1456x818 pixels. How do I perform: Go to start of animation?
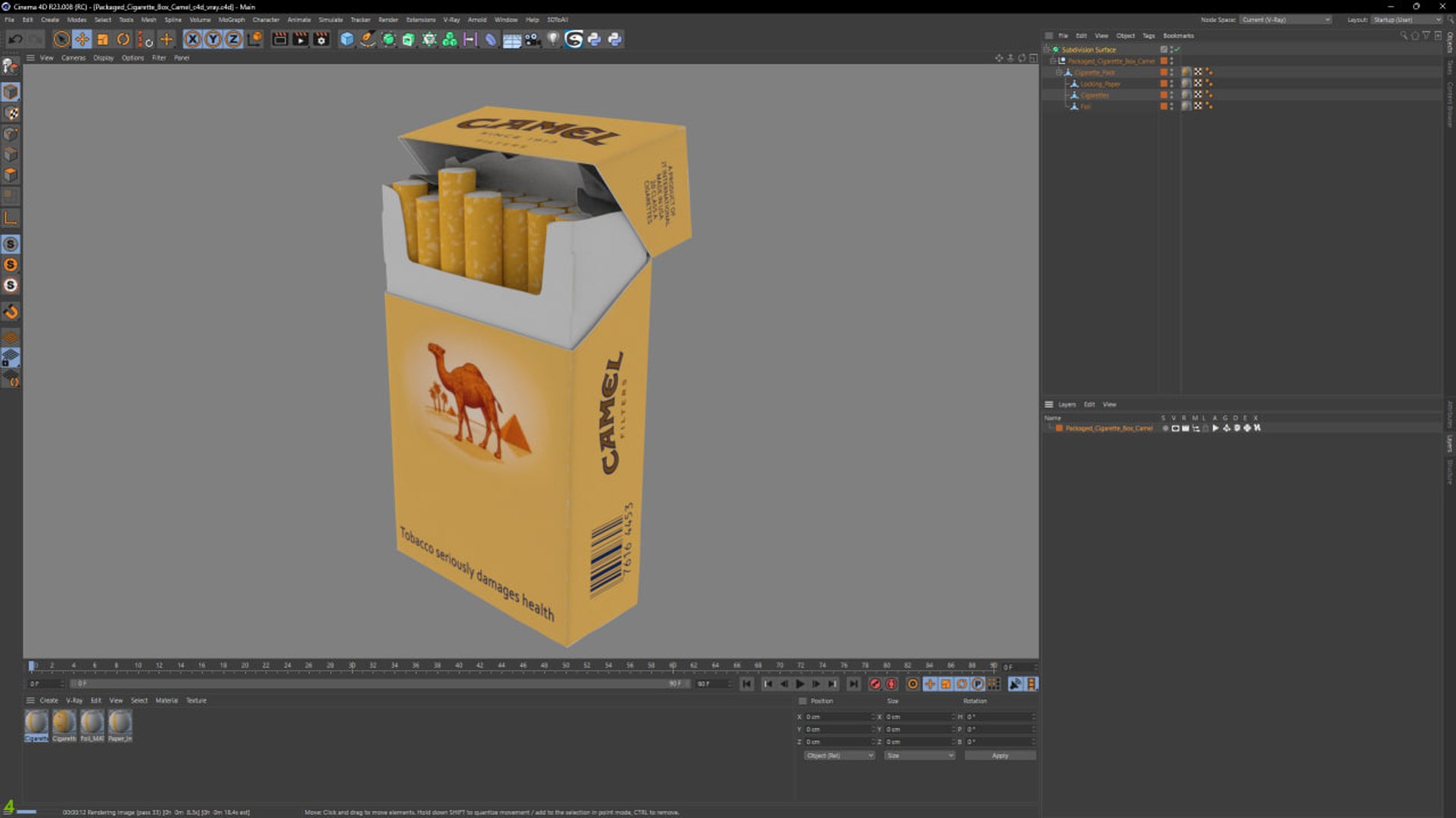coord(747,684)
